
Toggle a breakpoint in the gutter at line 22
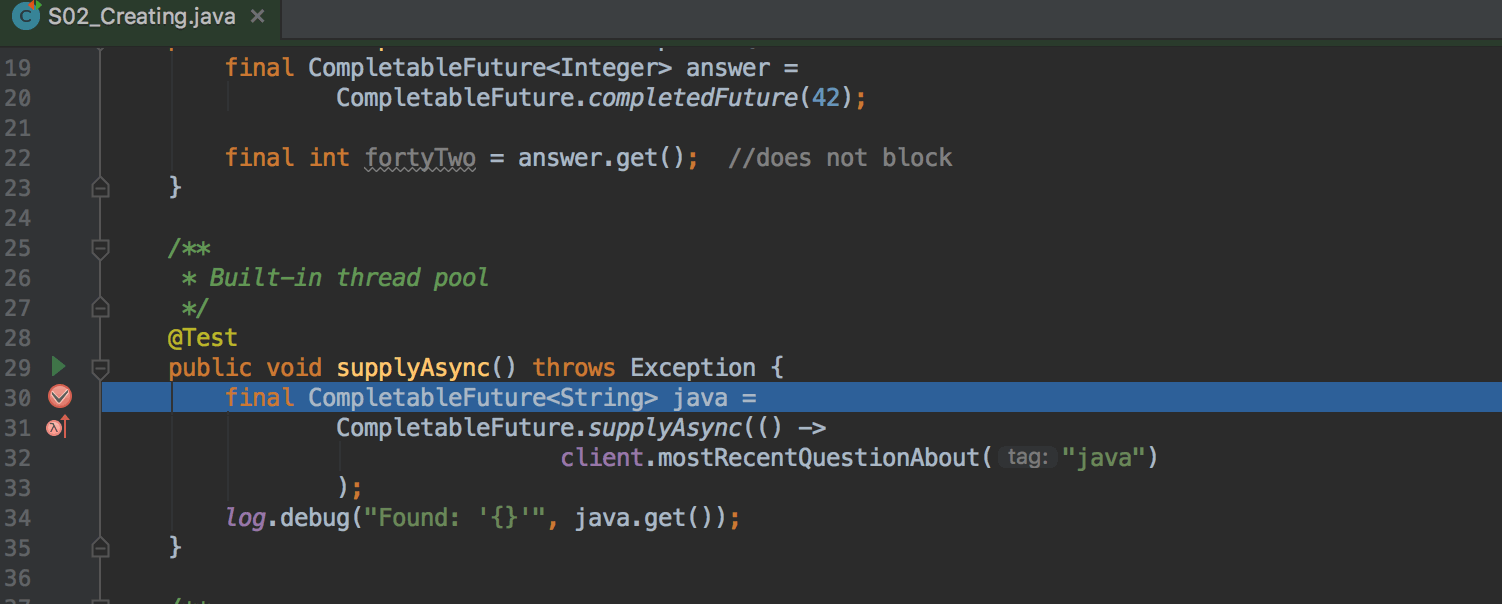tap(60, 158)
